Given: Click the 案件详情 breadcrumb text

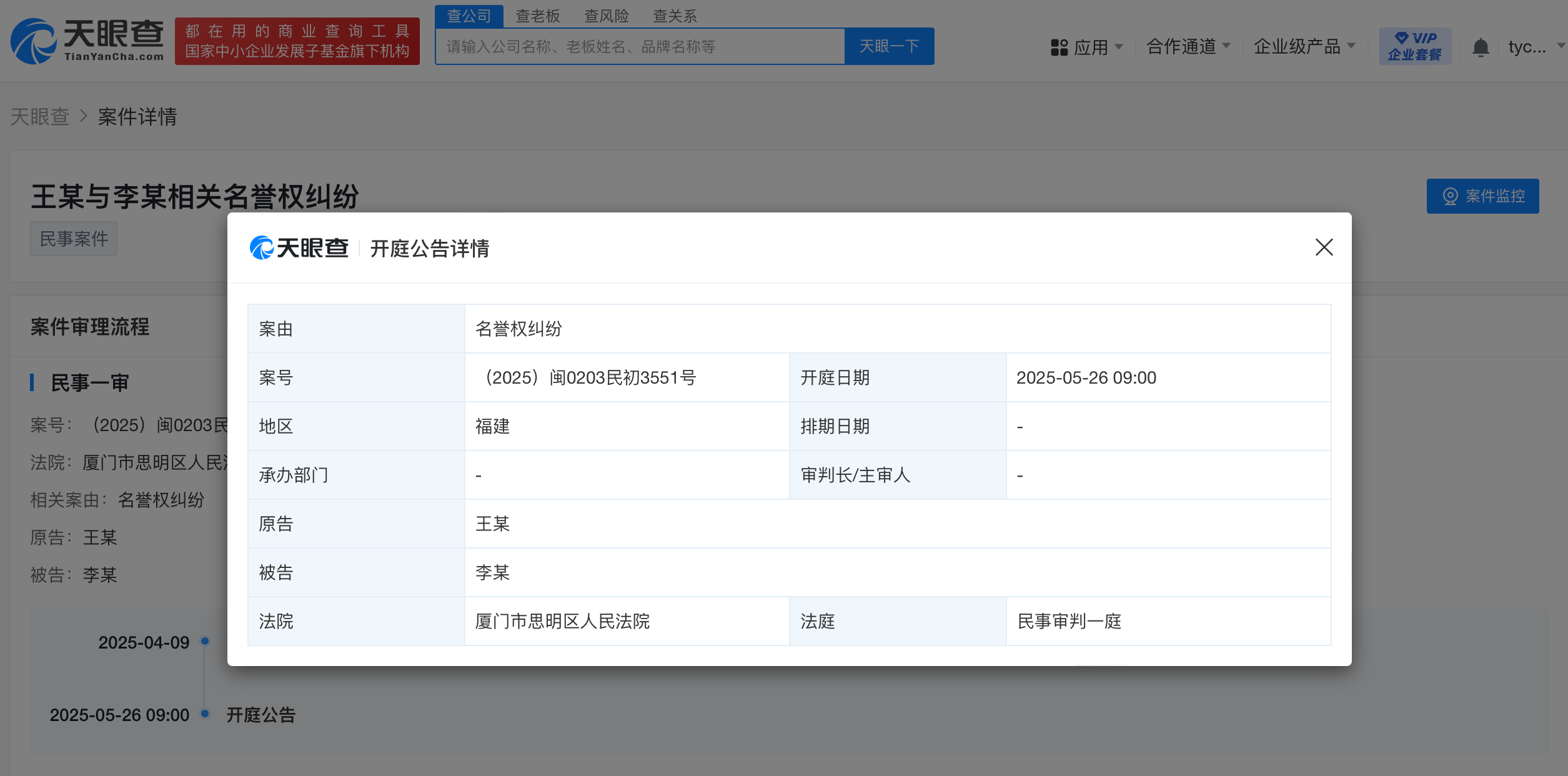Looking at the screenshot, I should coord(137,117).
